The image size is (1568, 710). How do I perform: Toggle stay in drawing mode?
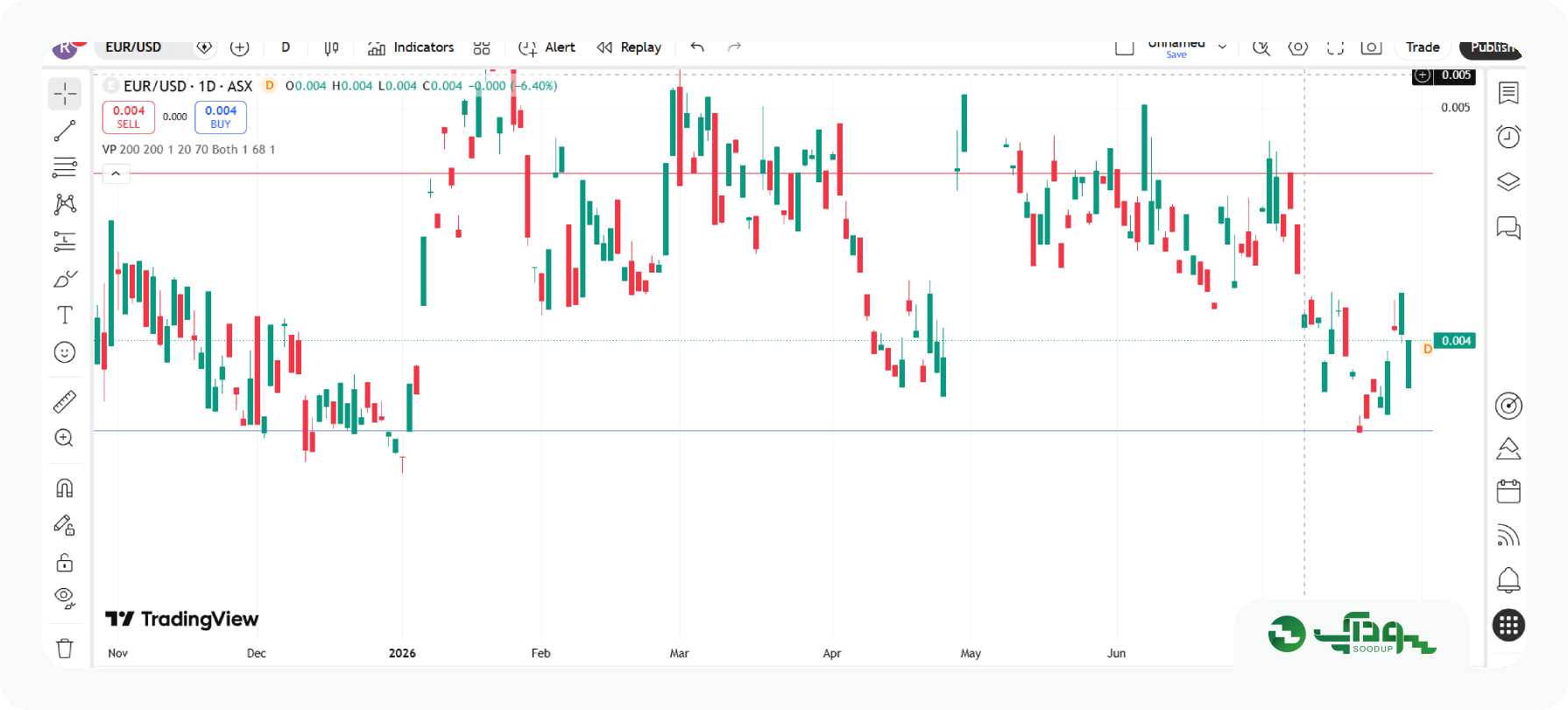[65, 524]
